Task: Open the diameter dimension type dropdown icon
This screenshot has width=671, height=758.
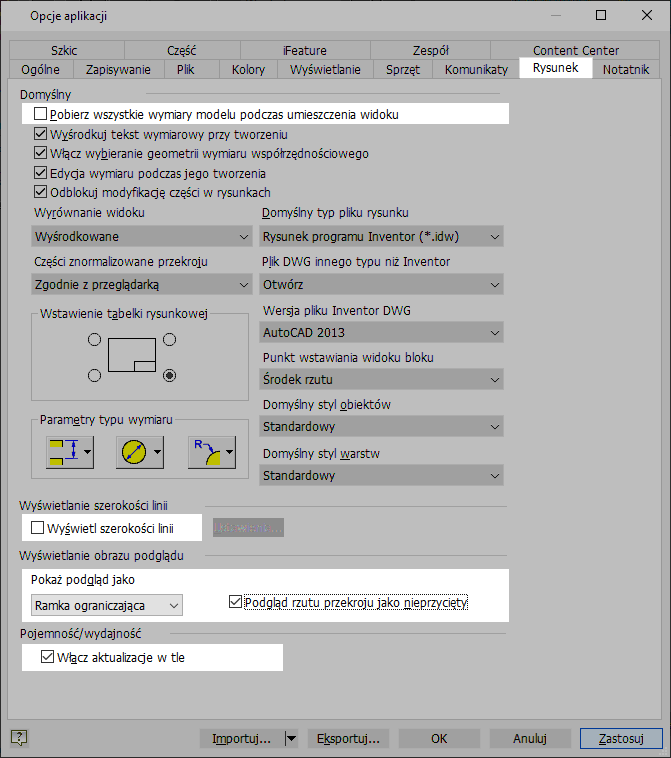Action: (140, 452)
